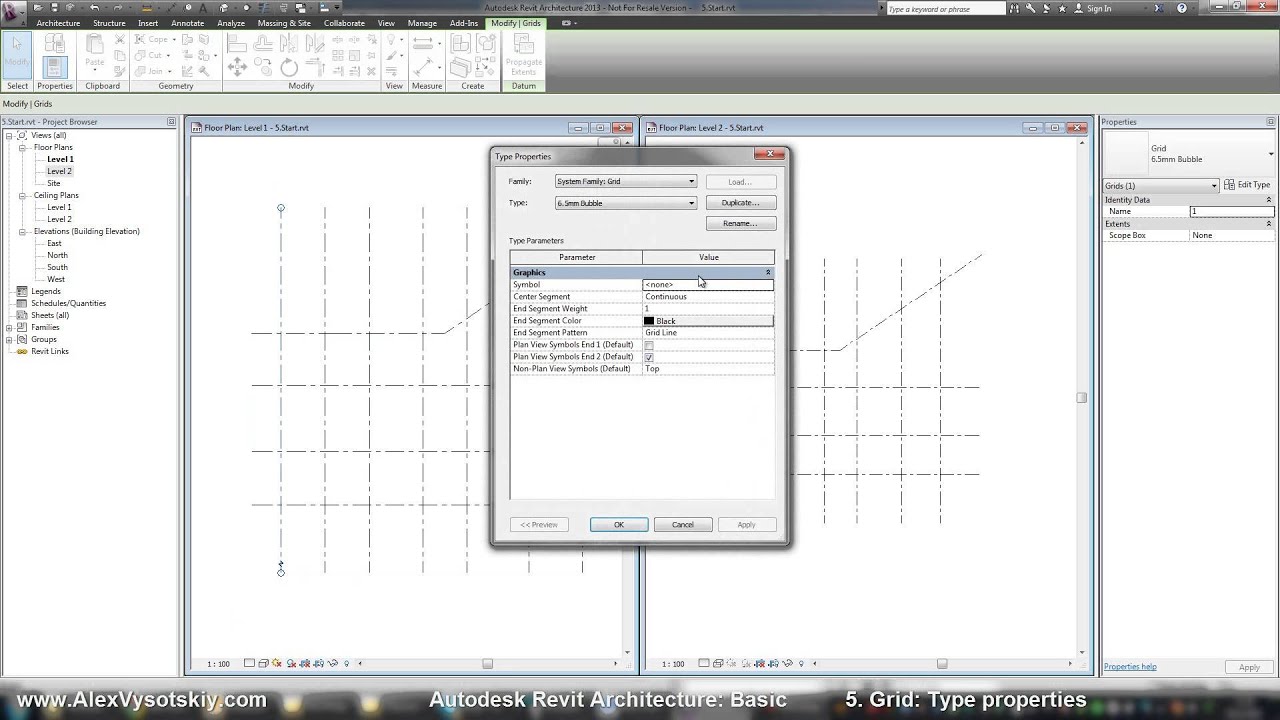
Task: Open the Structure ribbon tab
Action: pyautogui.click(x=109, y=23)
